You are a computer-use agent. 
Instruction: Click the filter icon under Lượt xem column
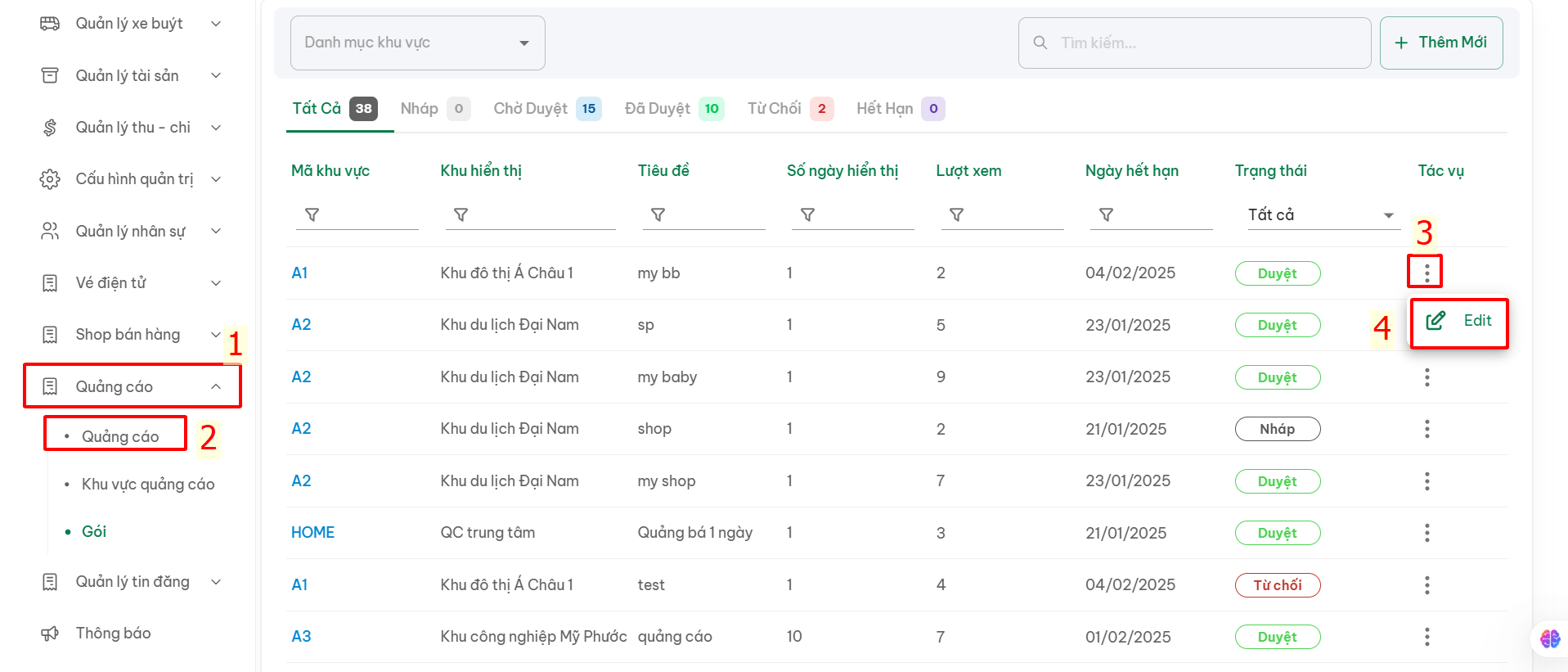956,214
